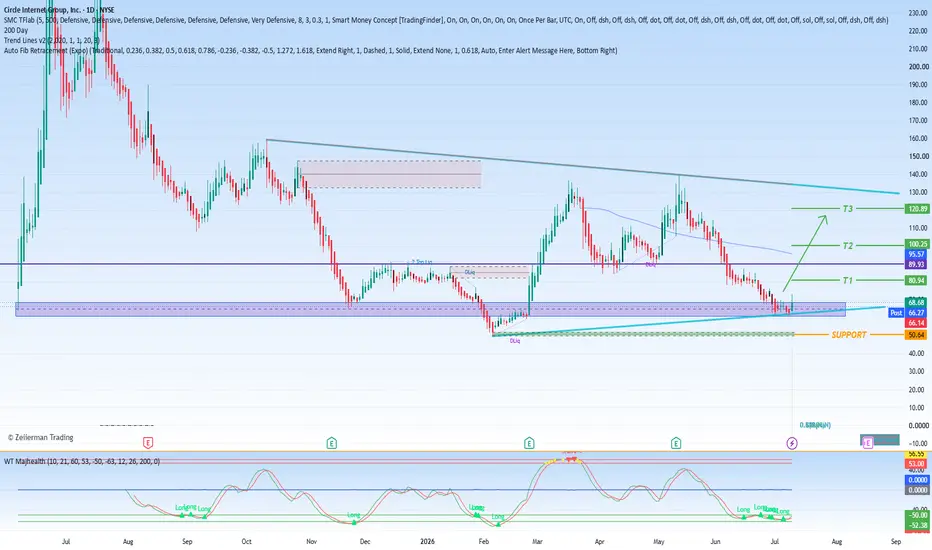Click the blue 0.0000 oscillator tag
This screenshot has width=932, height=550.
point(917,480)
